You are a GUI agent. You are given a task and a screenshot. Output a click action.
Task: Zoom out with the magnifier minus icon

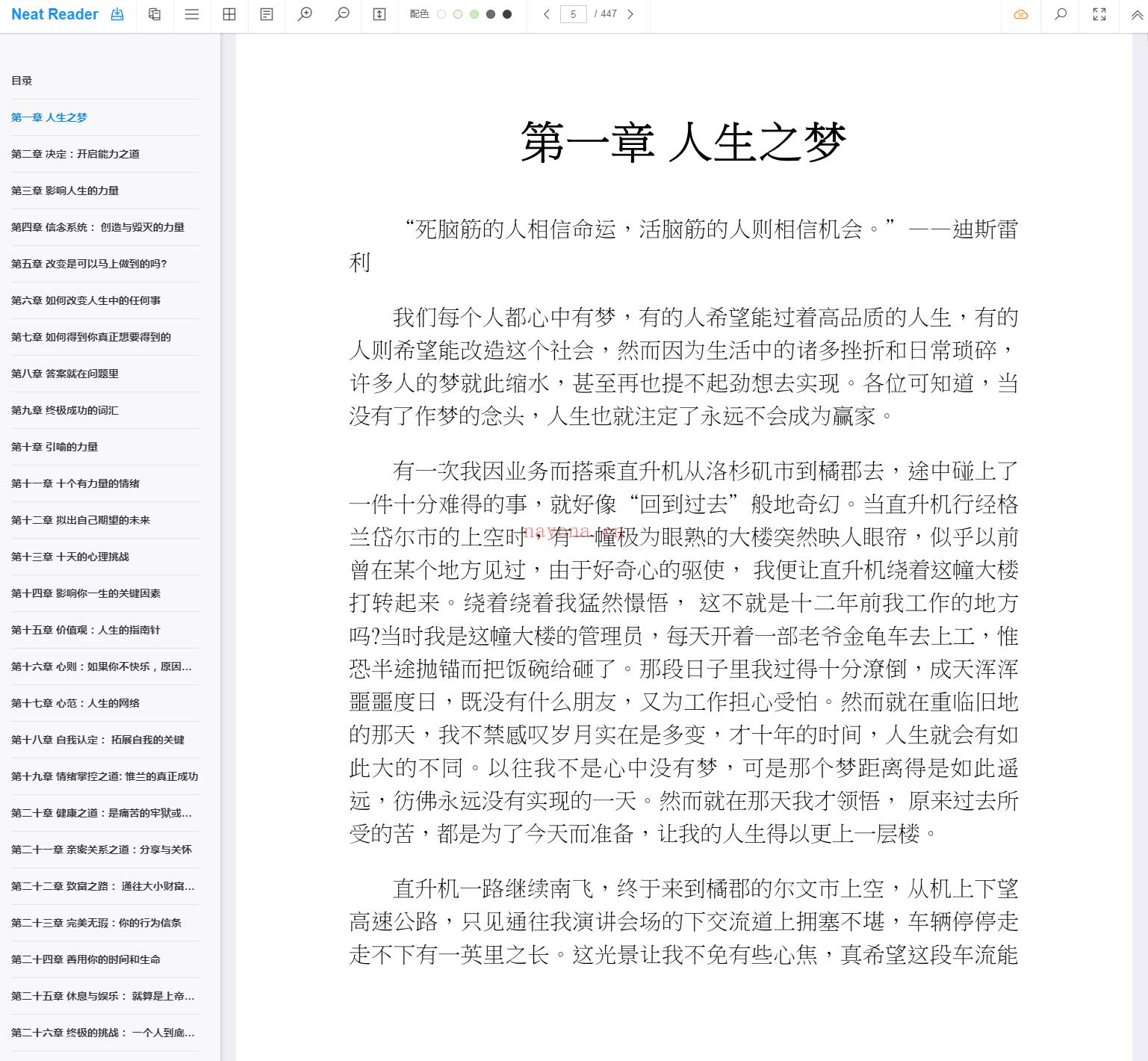pyautogui.click(x=342, y=14)
